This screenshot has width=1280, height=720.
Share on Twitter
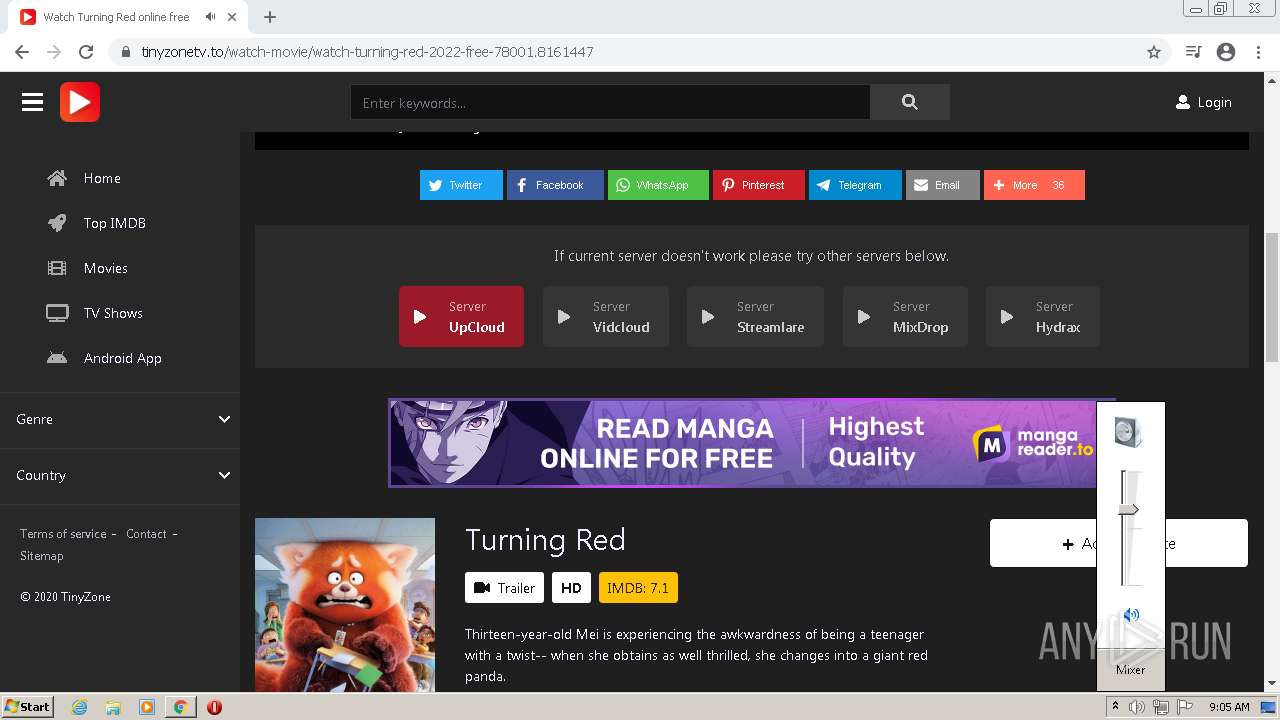tap(461, 185)
